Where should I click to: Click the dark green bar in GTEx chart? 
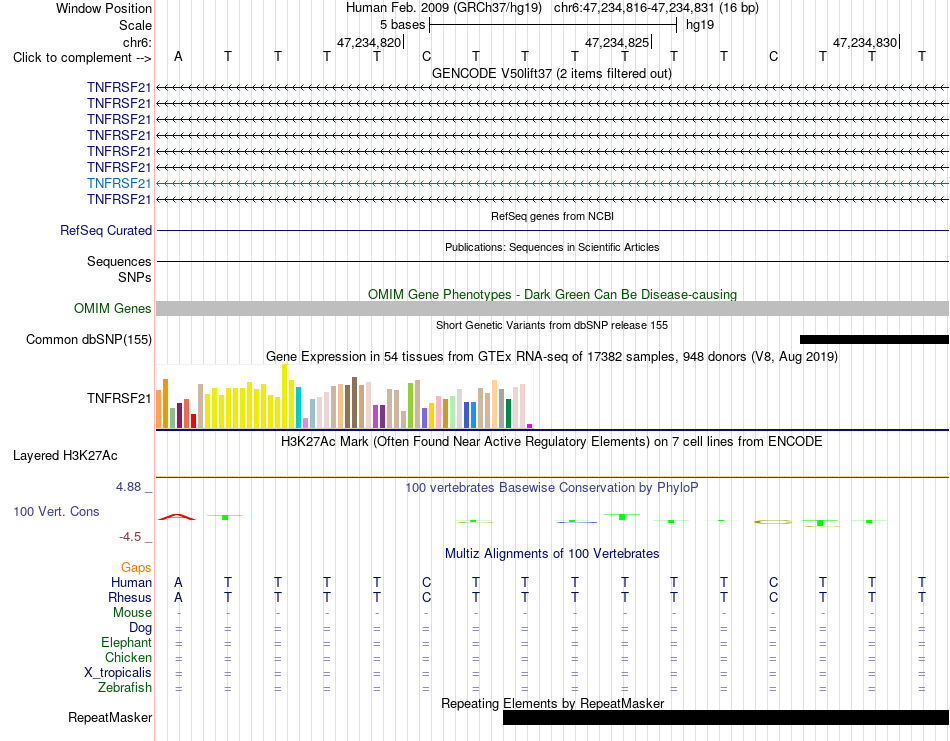pyautogui.click(x=508, y=414)
